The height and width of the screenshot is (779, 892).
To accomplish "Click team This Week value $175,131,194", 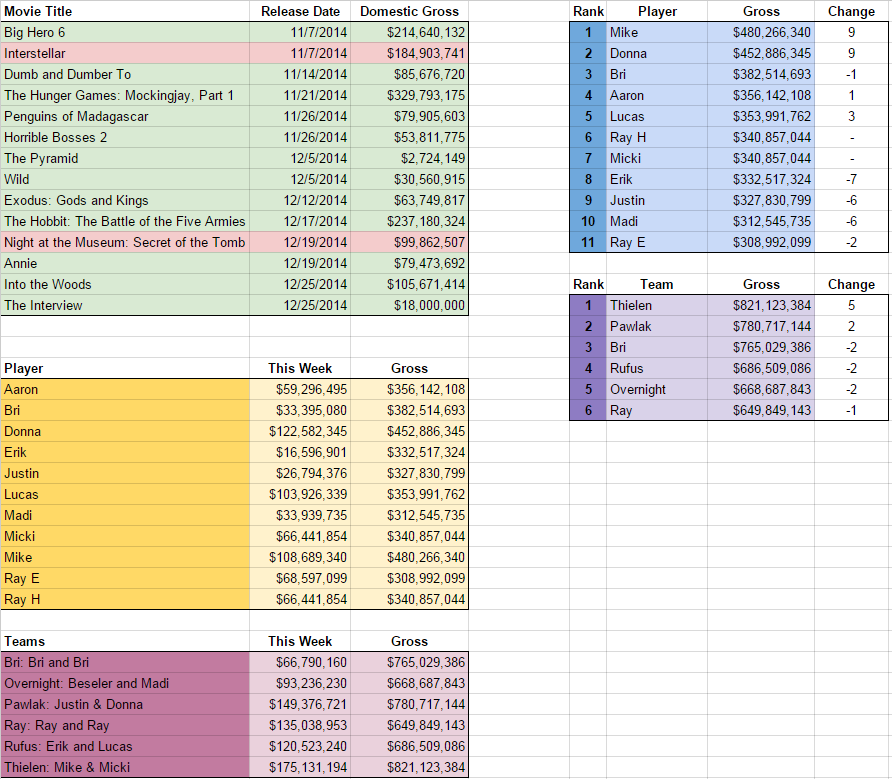I will pyautogui.click(x=300, y=768).
